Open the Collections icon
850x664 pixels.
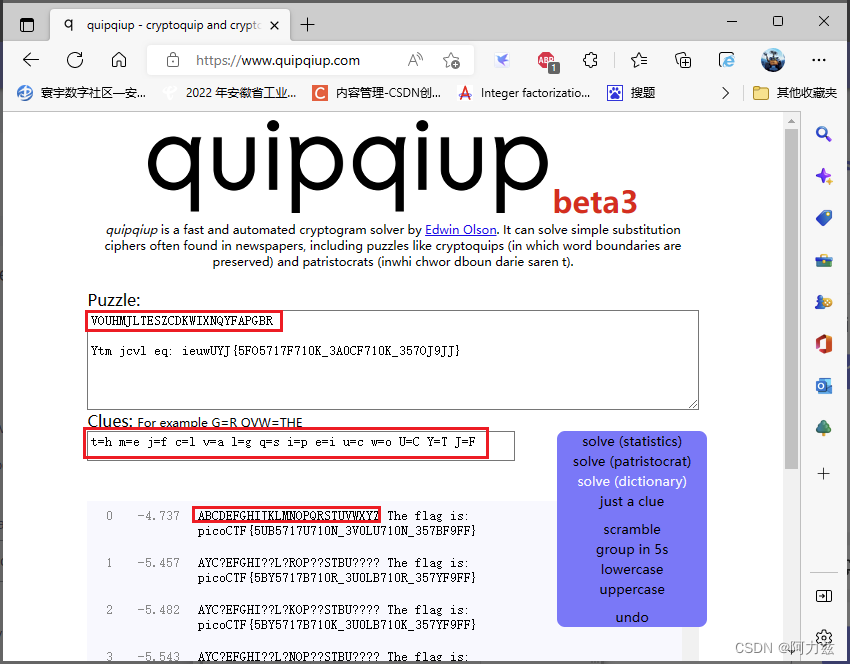pyautogui.click(x=683, y=60)
